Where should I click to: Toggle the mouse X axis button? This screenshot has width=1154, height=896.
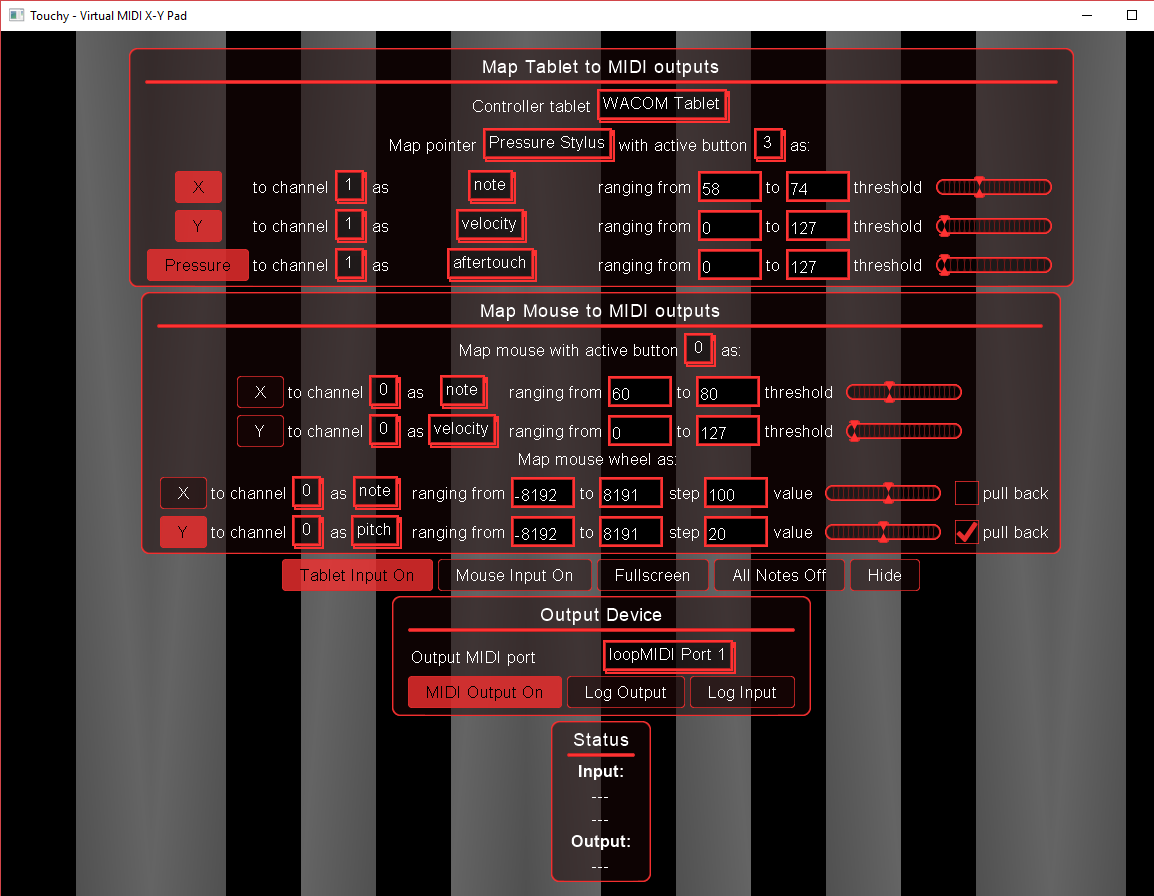click(x=260, y=392)
